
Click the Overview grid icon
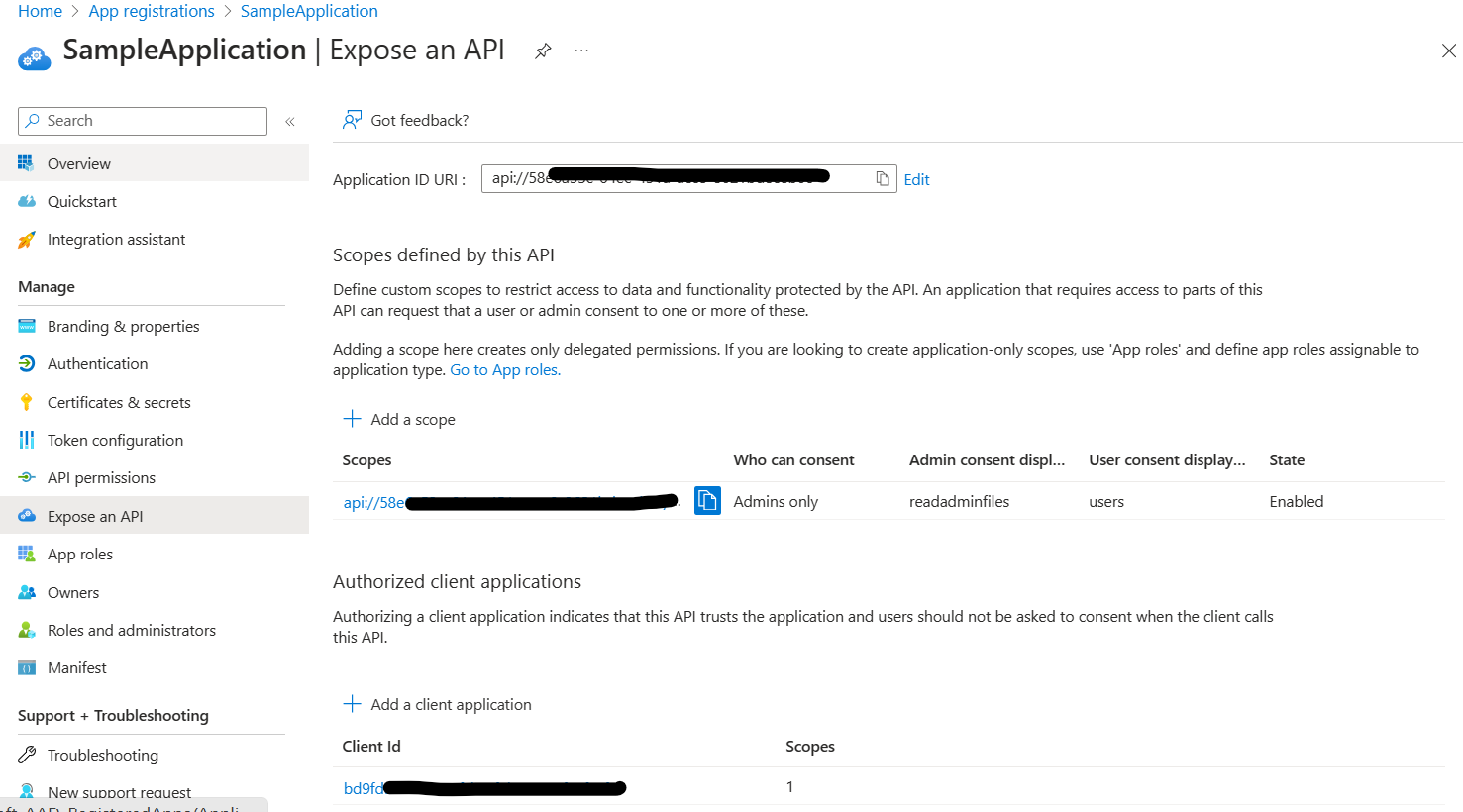point(27,163)
